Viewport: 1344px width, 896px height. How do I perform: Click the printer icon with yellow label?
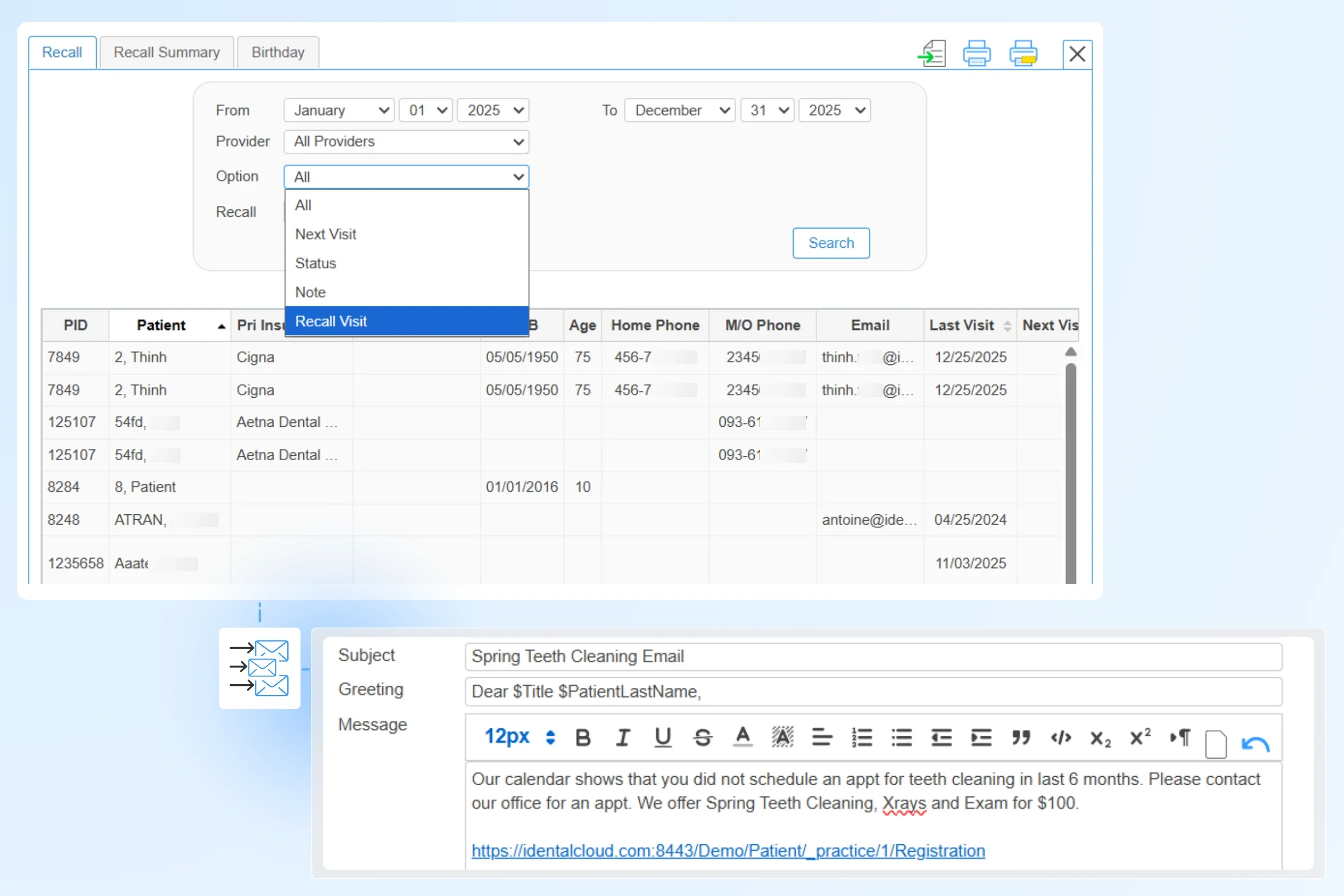coord(1023,54)
